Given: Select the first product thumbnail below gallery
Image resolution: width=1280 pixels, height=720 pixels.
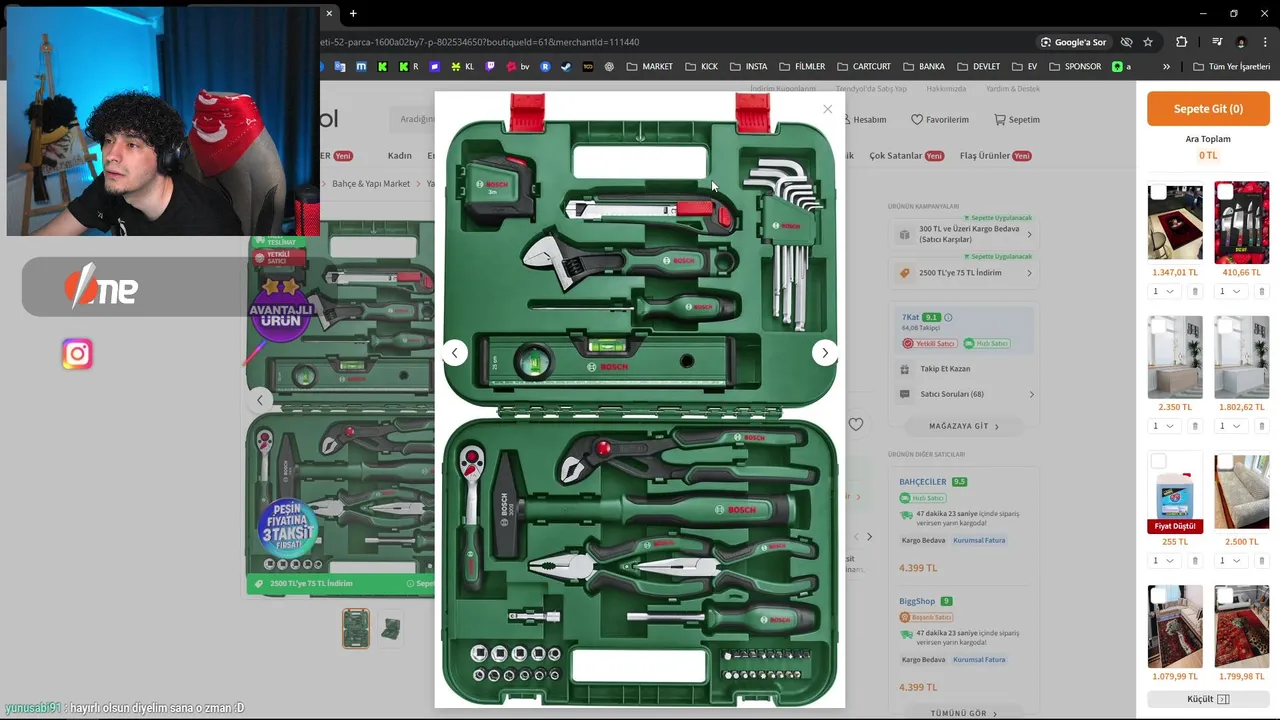Looking at the screenshot, I should (355, 628).
